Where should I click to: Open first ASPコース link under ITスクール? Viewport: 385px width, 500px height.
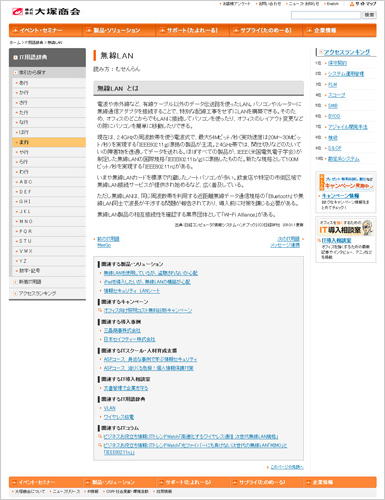(x=150, y=359)
